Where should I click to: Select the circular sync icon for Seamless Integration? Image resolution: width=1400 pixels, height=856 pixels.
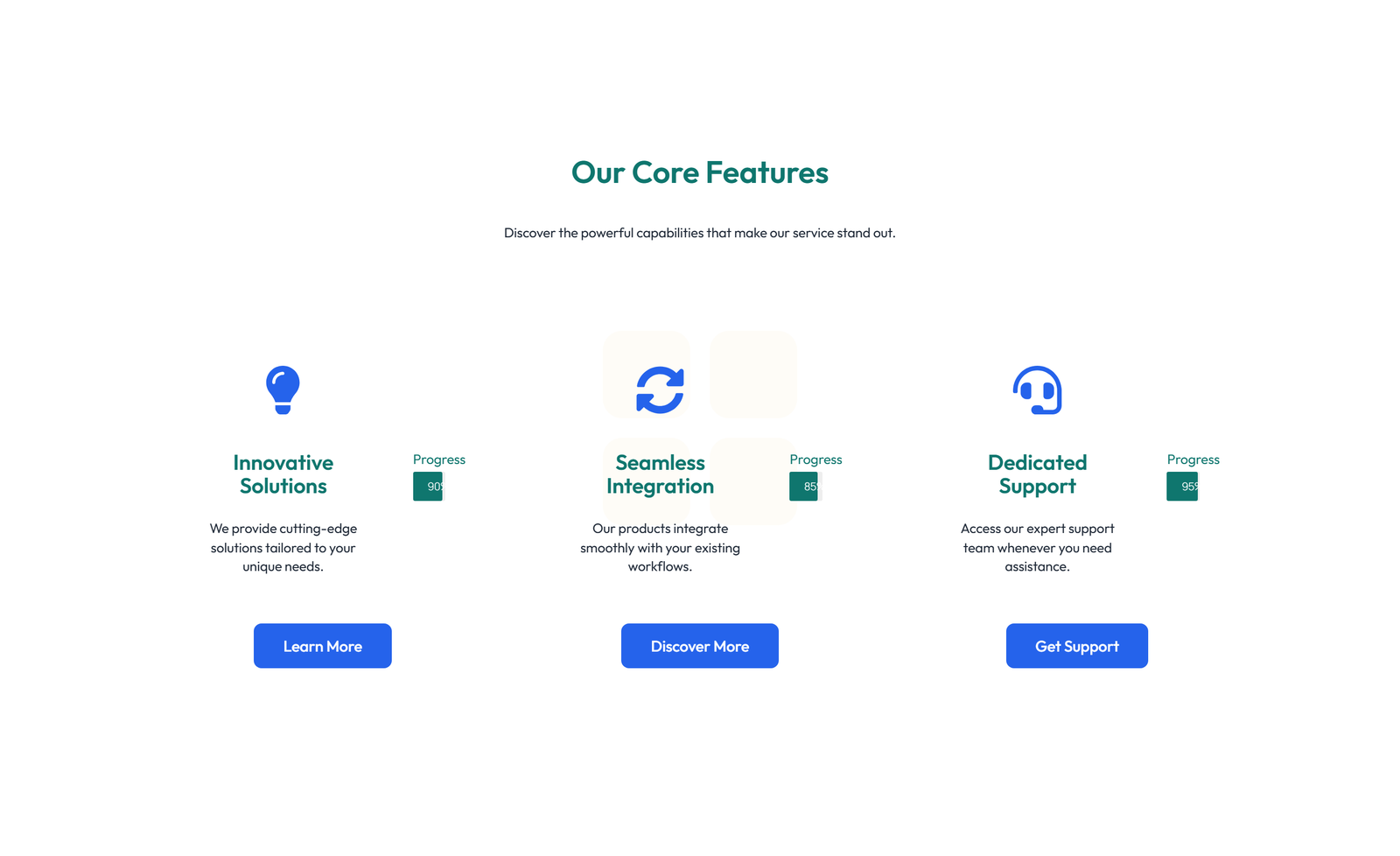(661, 390)
